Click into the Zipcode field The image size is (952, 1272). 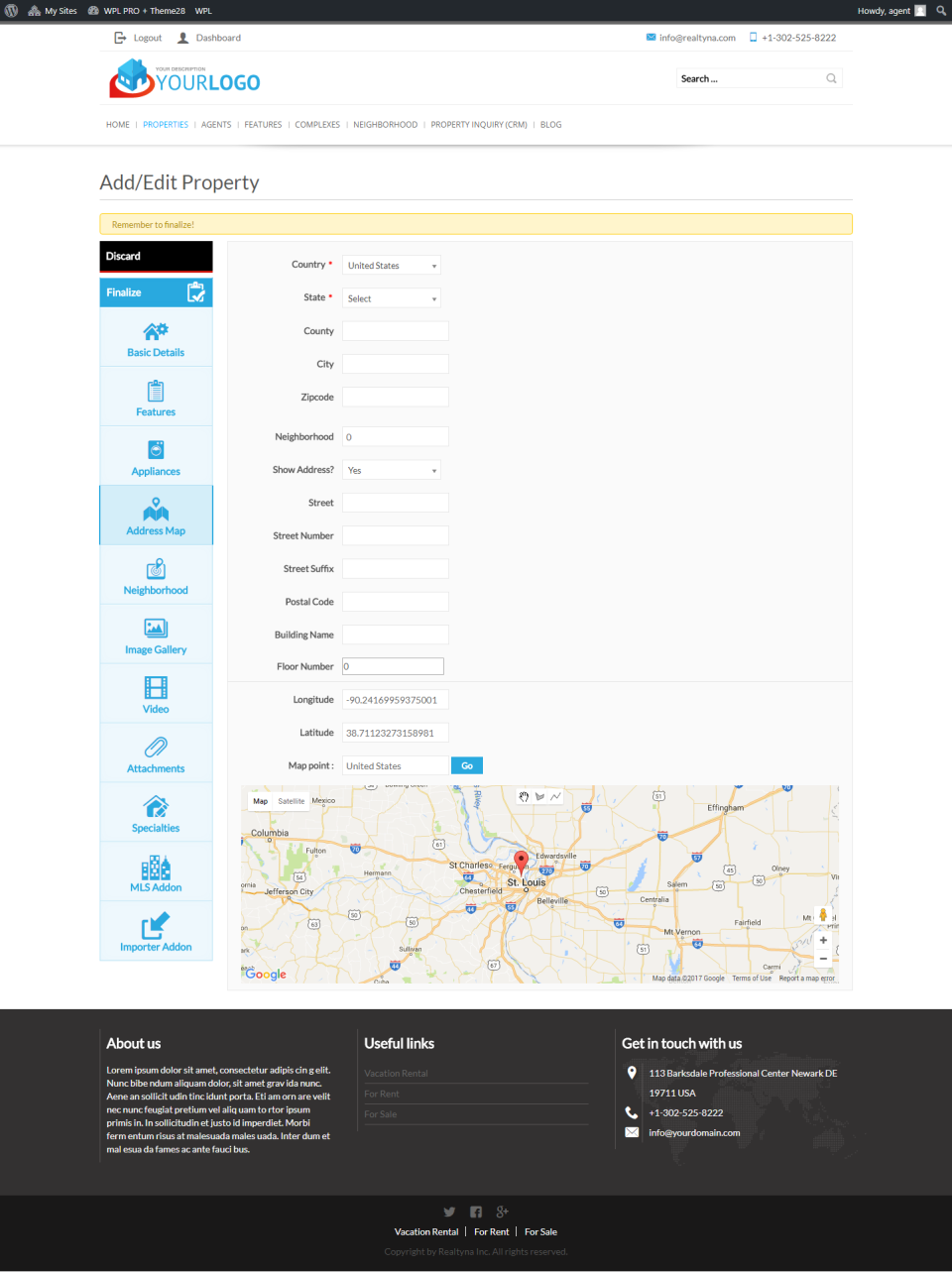[396, 397]
